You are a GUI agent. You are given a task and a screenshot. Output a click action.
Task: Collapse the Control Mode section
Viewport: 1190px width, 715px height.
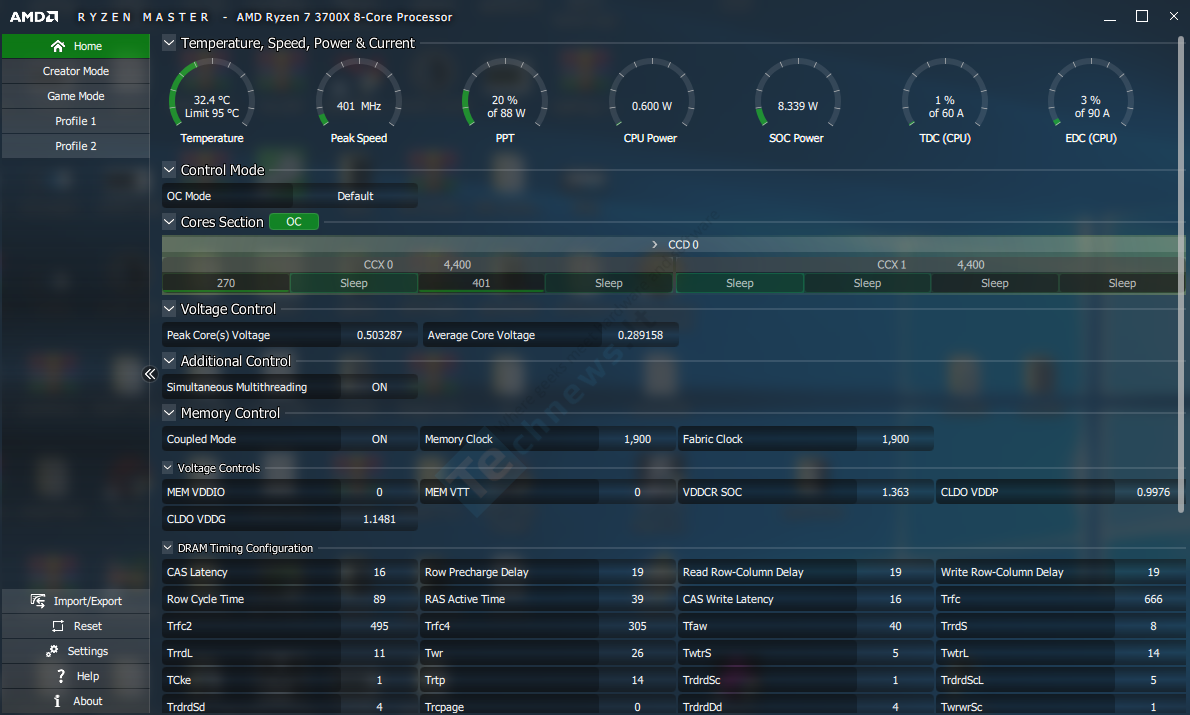pyautogui.click(x=169, y=170)
